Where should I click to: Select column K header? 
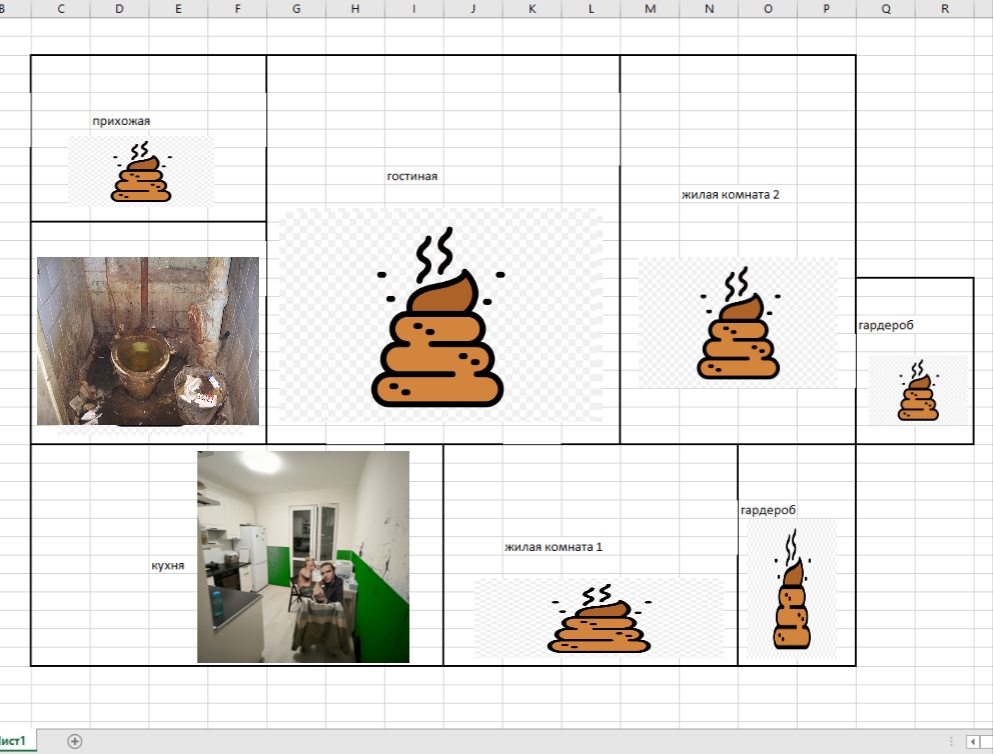point(532,9)
